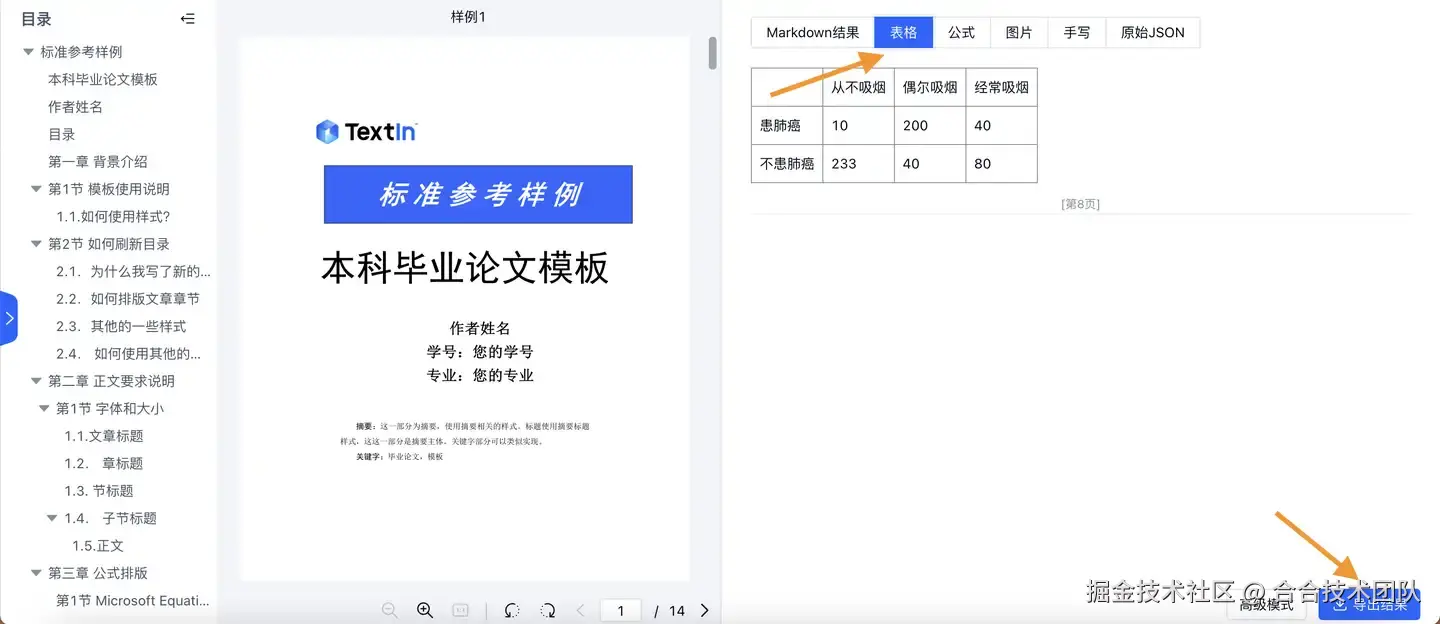Open 2.2. 如何排版文章章节 item

128,299
